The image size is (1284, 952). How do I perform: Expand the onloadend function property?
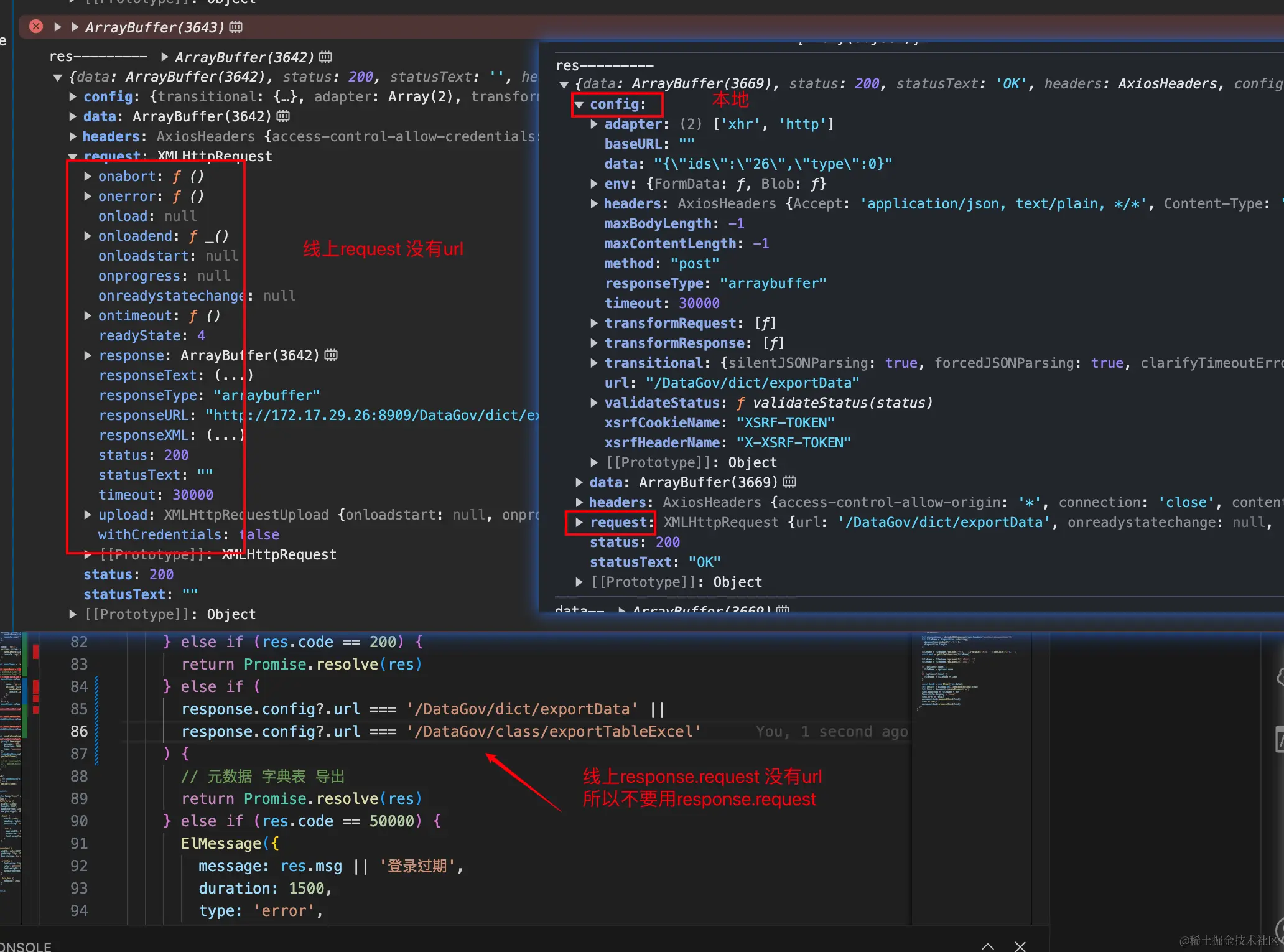[x=88, y=236]
